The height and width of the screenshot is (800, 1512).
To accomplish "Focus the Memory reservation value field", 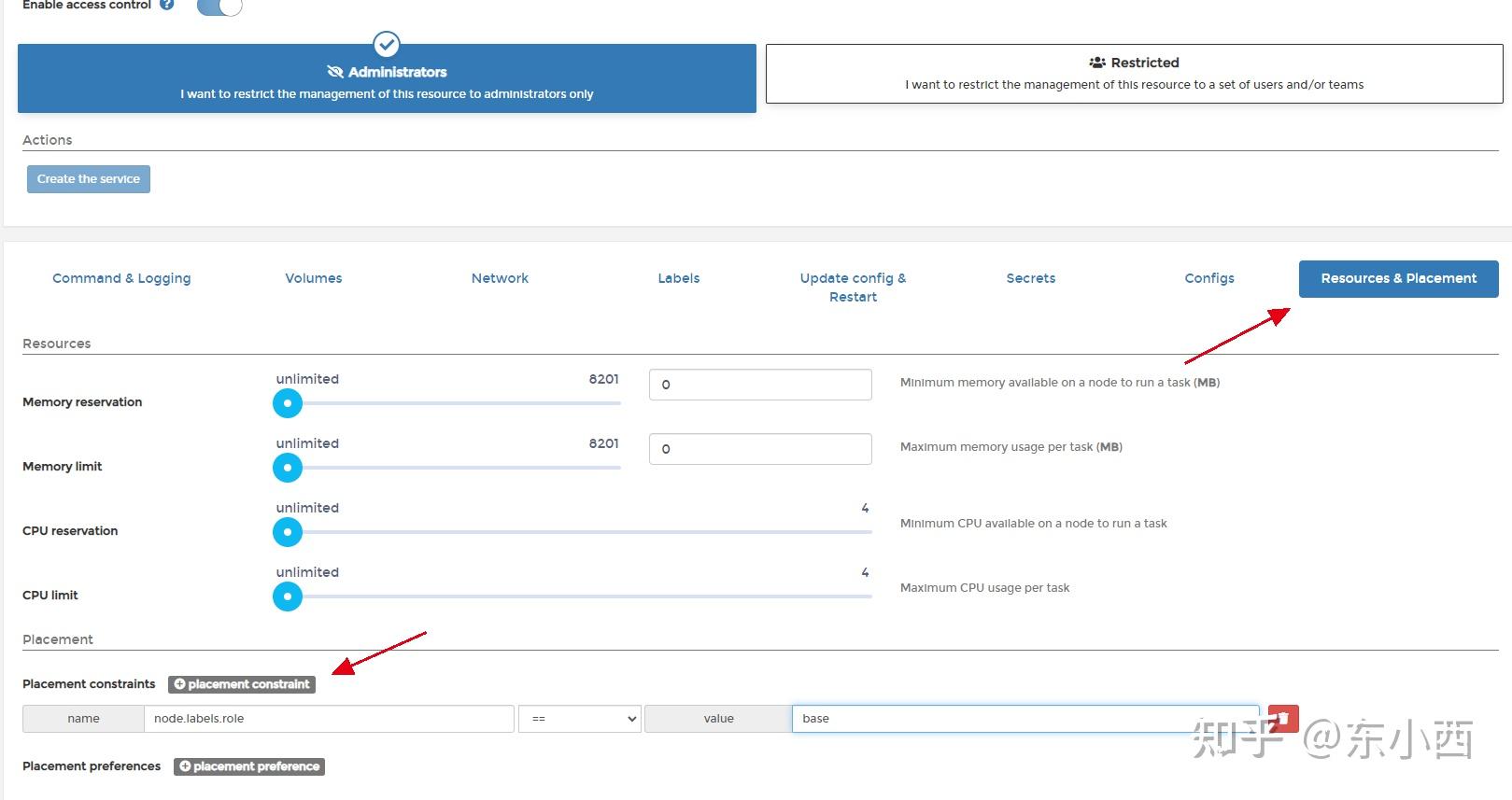I will (x=760, y=385).
